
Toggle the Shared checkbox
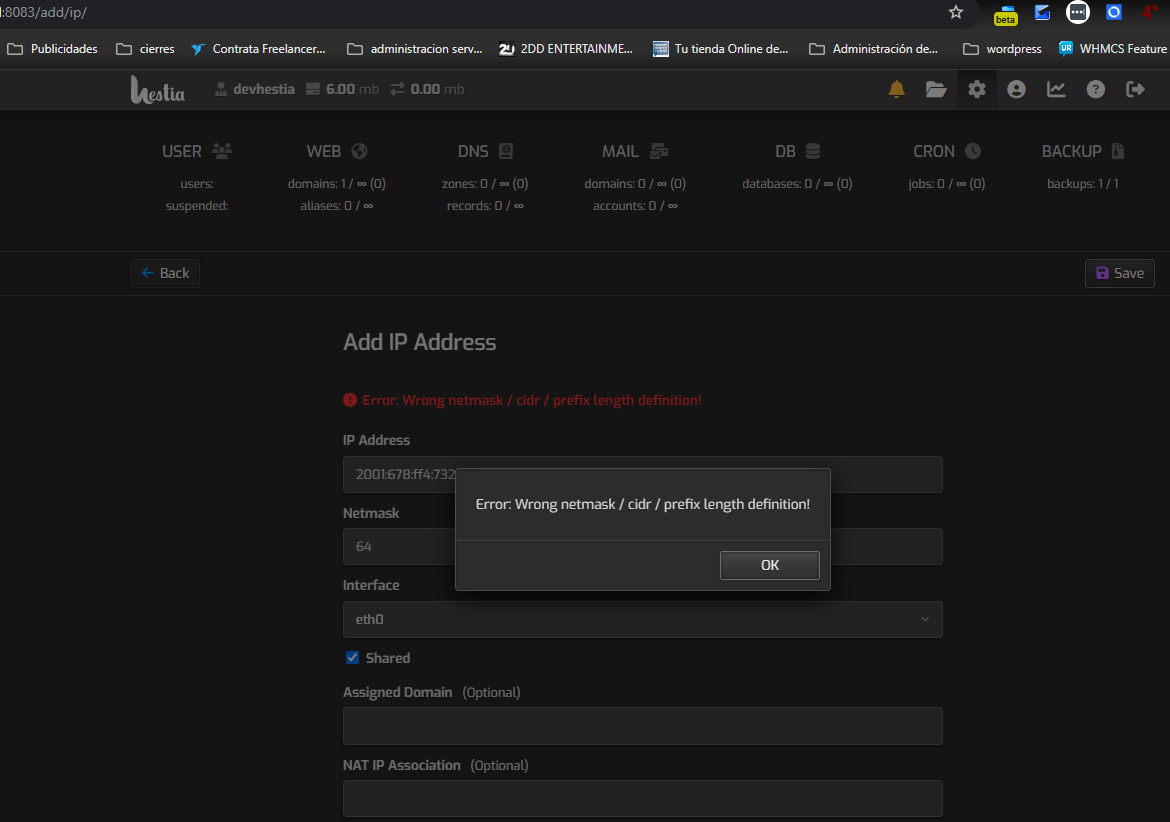tap(352, 658)
